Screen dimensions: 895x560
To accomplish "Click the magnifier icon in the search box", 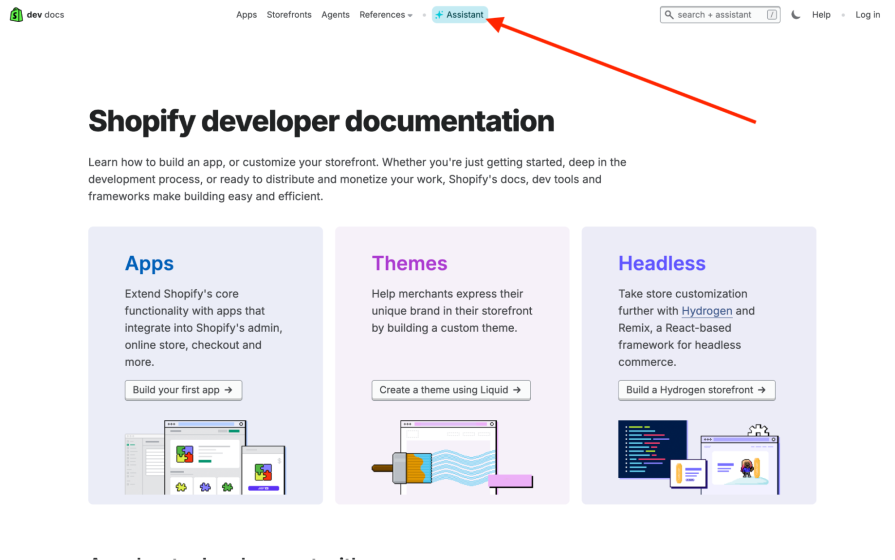I will [669, 15].
